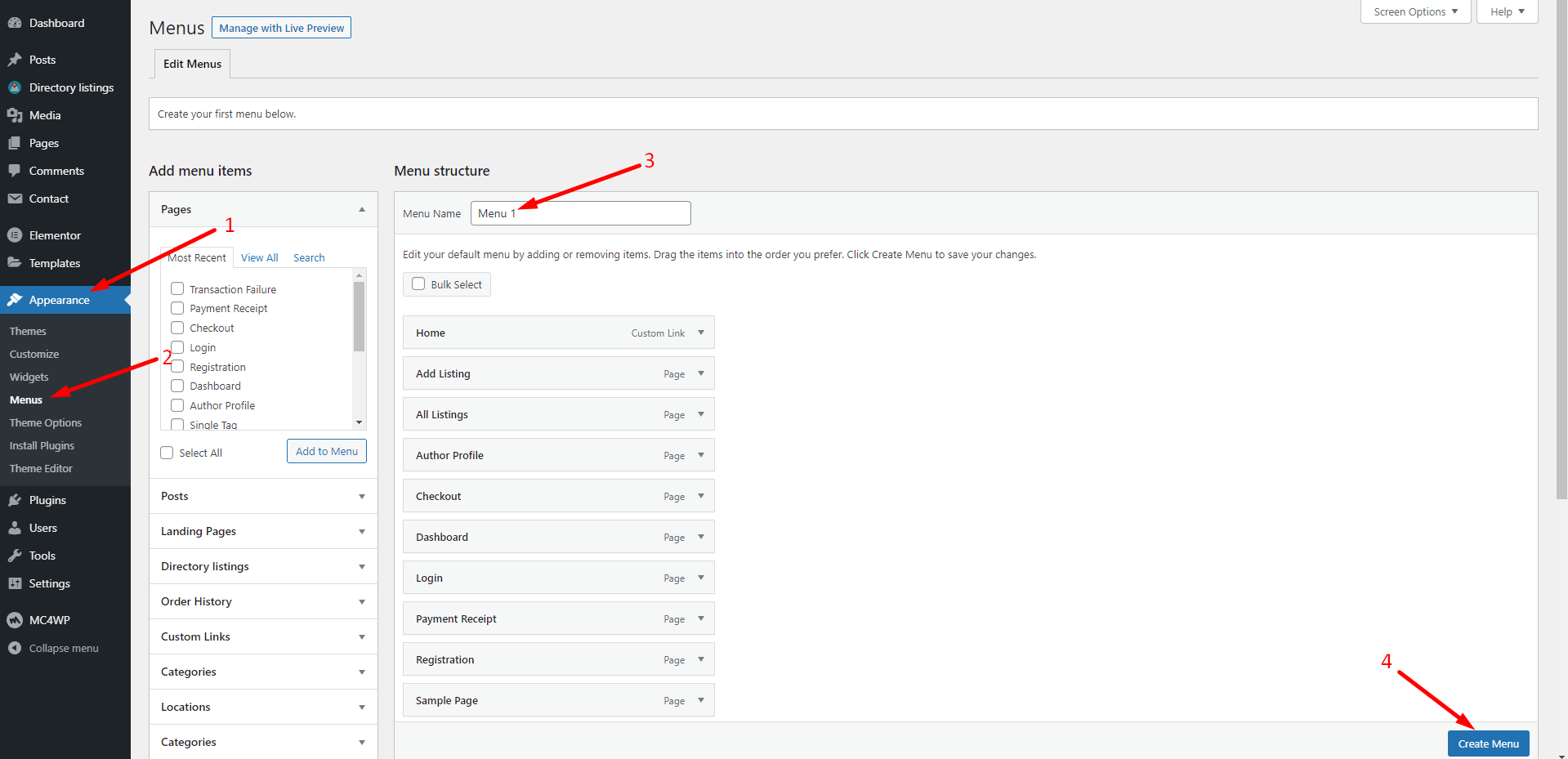Screen dimensions: 1568x759
Task: Open the Theme Editor menu entry
Action: click(x=40, y=468)
